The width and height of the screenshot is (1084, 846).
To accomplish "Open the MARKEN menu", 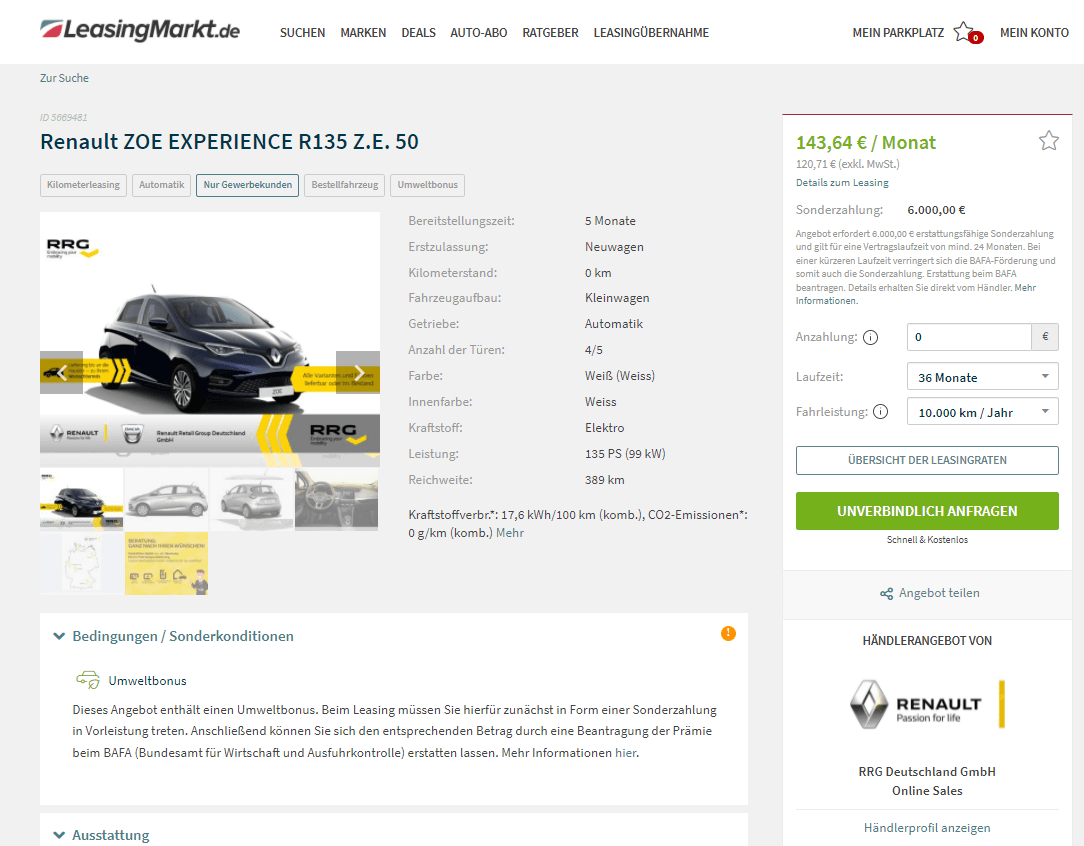I will tap(363, 32).
